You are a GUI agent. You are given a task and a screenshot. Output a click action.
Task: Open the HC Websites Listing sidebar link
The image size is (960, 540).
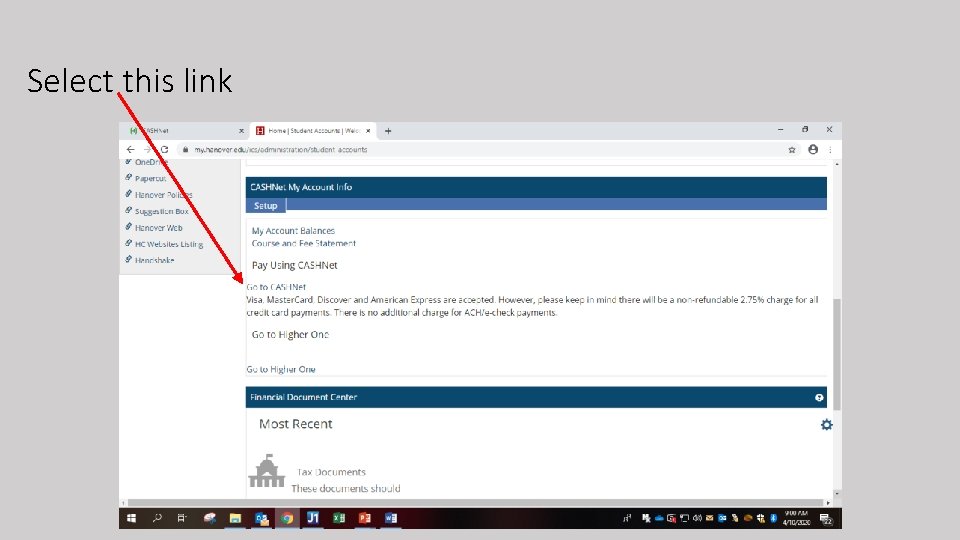[169, 244]
